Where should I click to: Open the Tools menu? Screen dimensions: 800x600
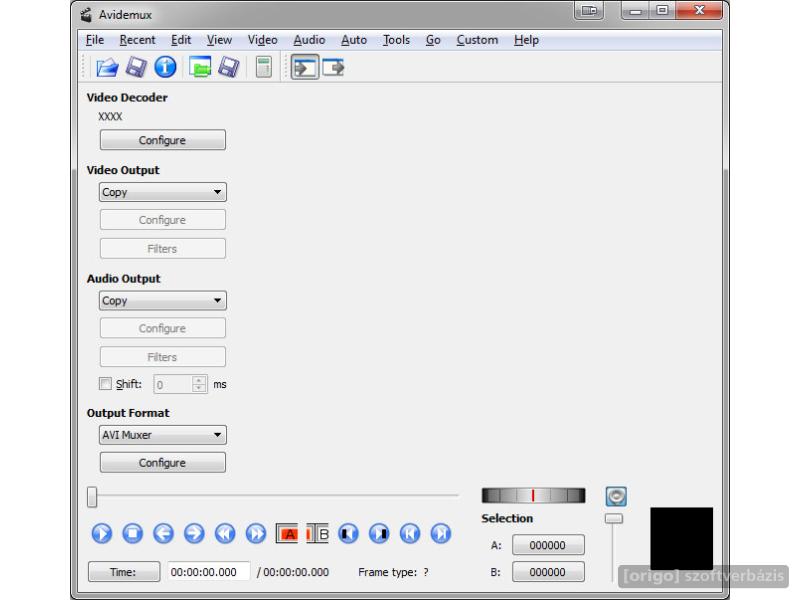point(396,40)
